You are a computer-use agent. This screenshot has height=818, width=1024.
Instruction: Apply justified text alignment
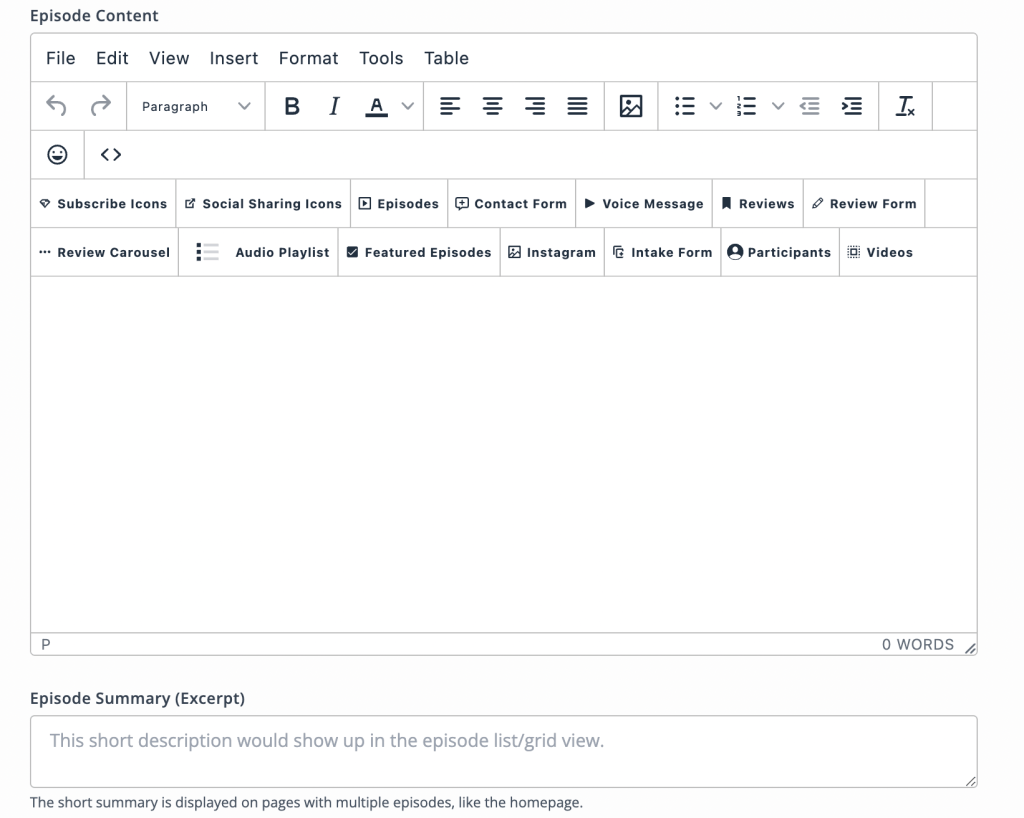pyautogui.click(x=577, y=105)
